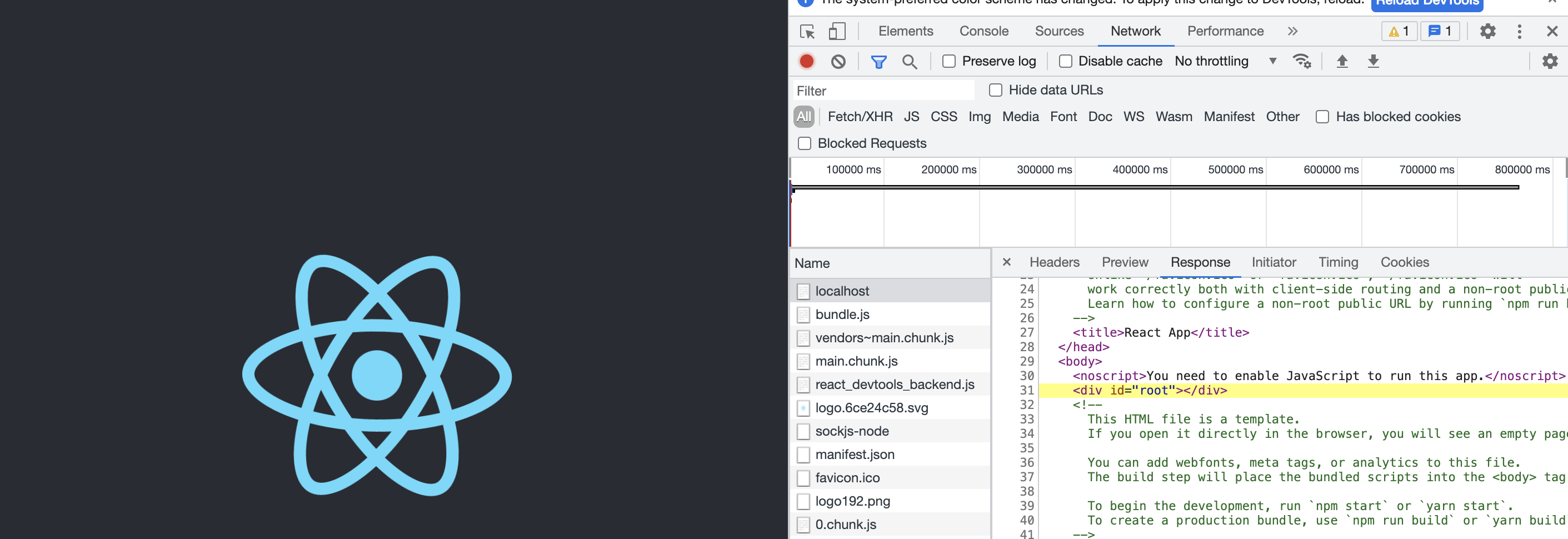Check the Has blocked cookies option
The height and width of the screenshot is (539, 1568).
[1322, 117]
